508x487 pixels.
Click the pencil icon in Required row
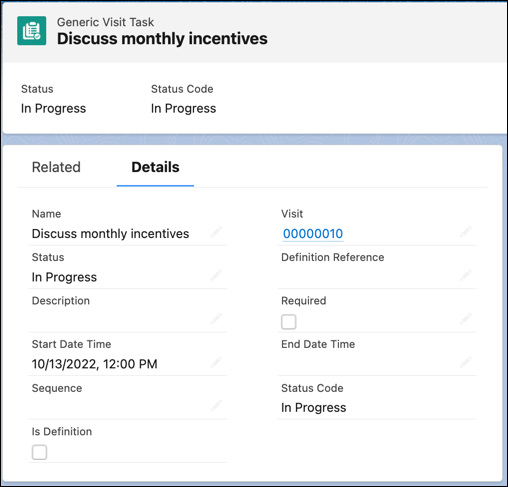pyautogui.click(x=466, y=319)
